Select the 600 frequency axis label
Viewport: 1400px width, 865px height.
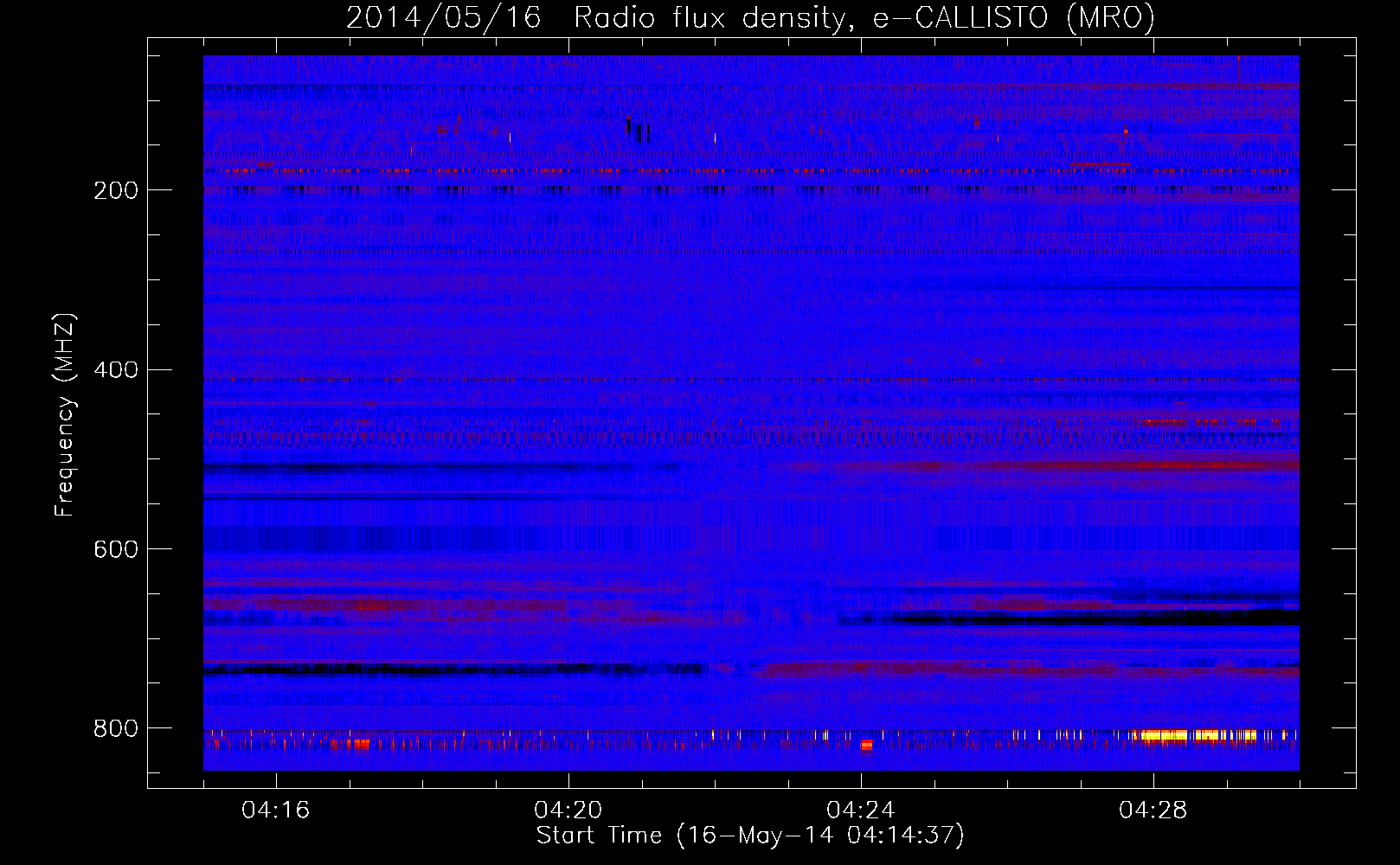[116, 550]
